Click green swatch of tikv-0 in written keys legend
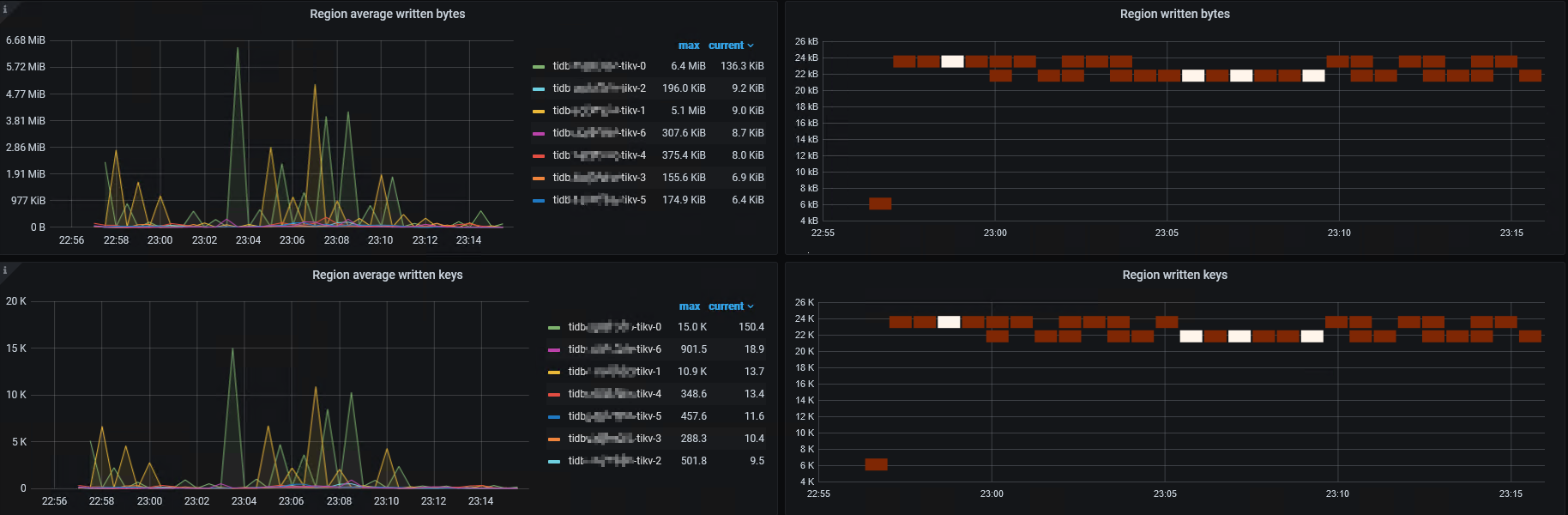 pyautogui.click(x=554, y=328)
